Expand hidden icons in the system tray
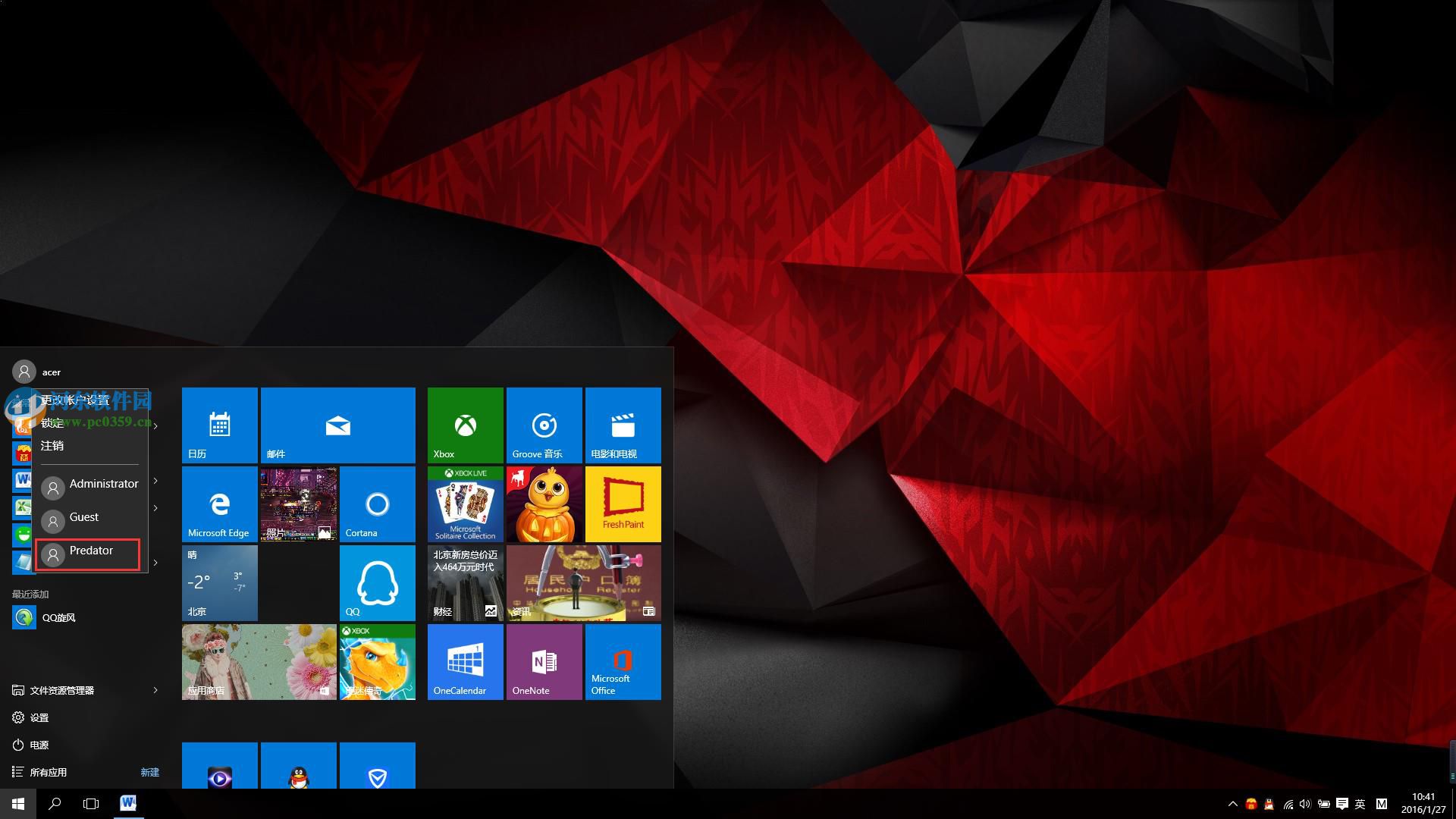Image resolution: width=1456 pixels, height=819 pixels. [x=1235, y=804]
